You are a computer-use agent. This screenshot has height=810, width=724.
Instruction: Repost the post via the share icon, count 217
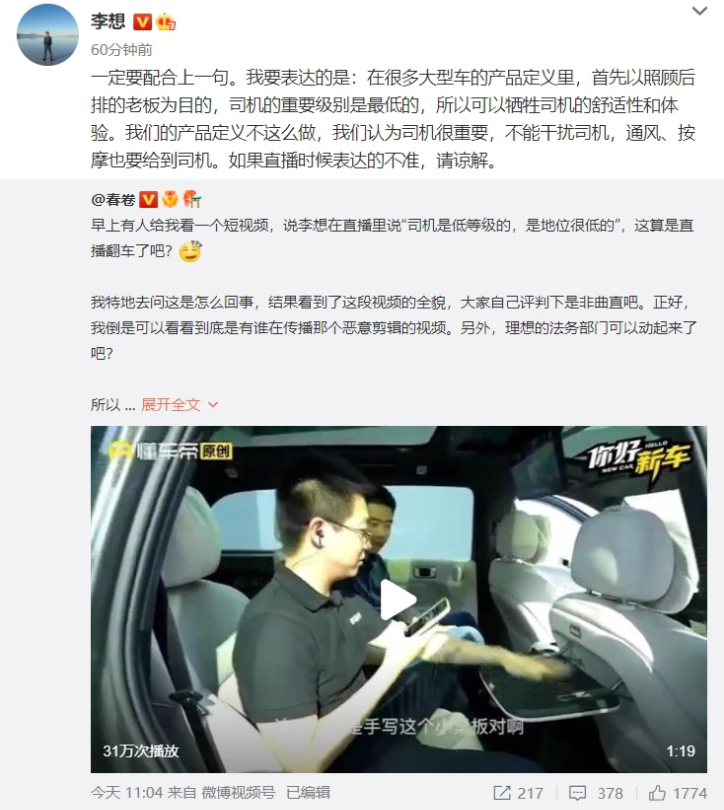(518, 793)
